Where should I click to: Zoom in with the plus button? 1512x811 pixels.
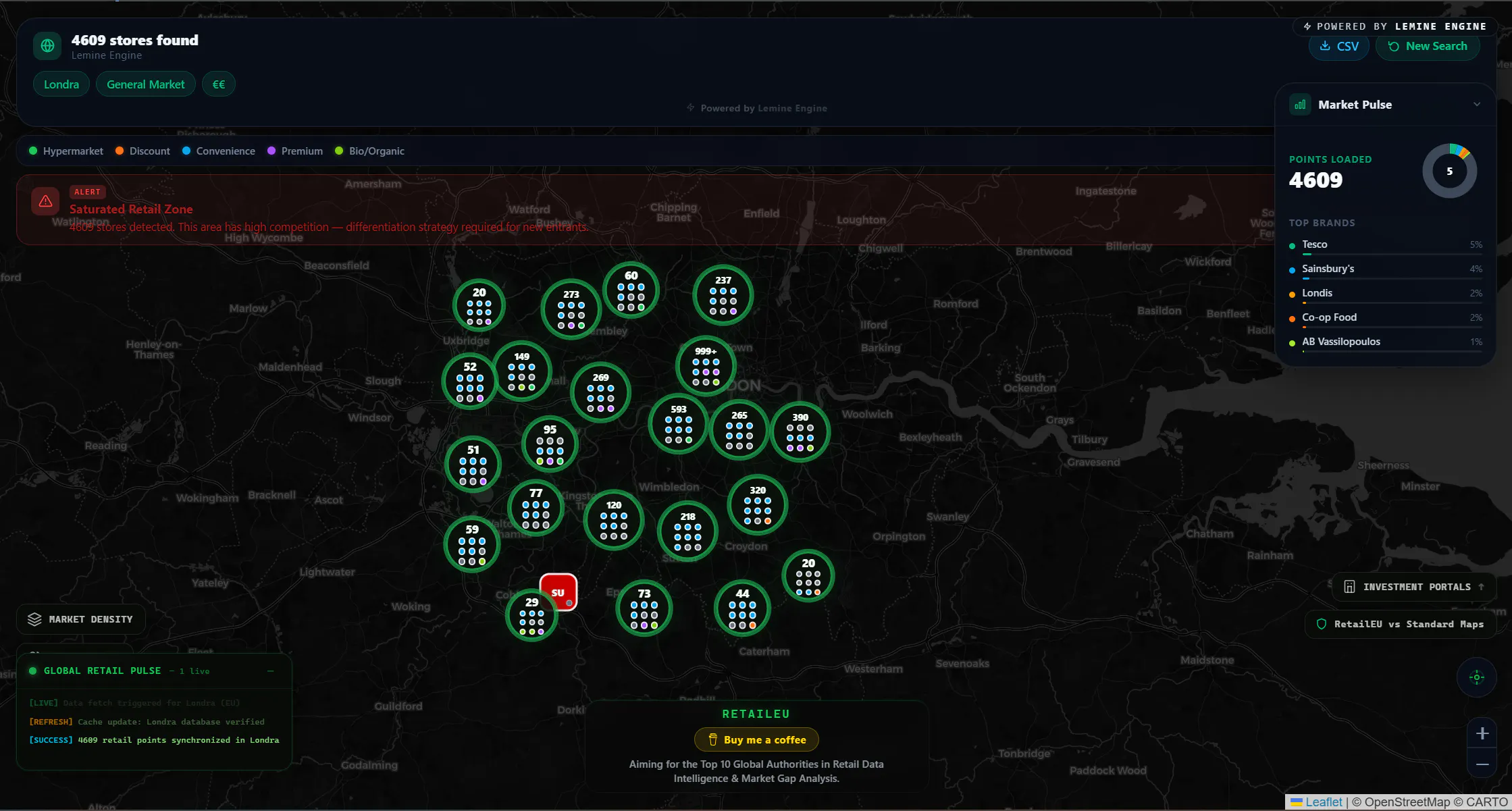[1482, 733]
